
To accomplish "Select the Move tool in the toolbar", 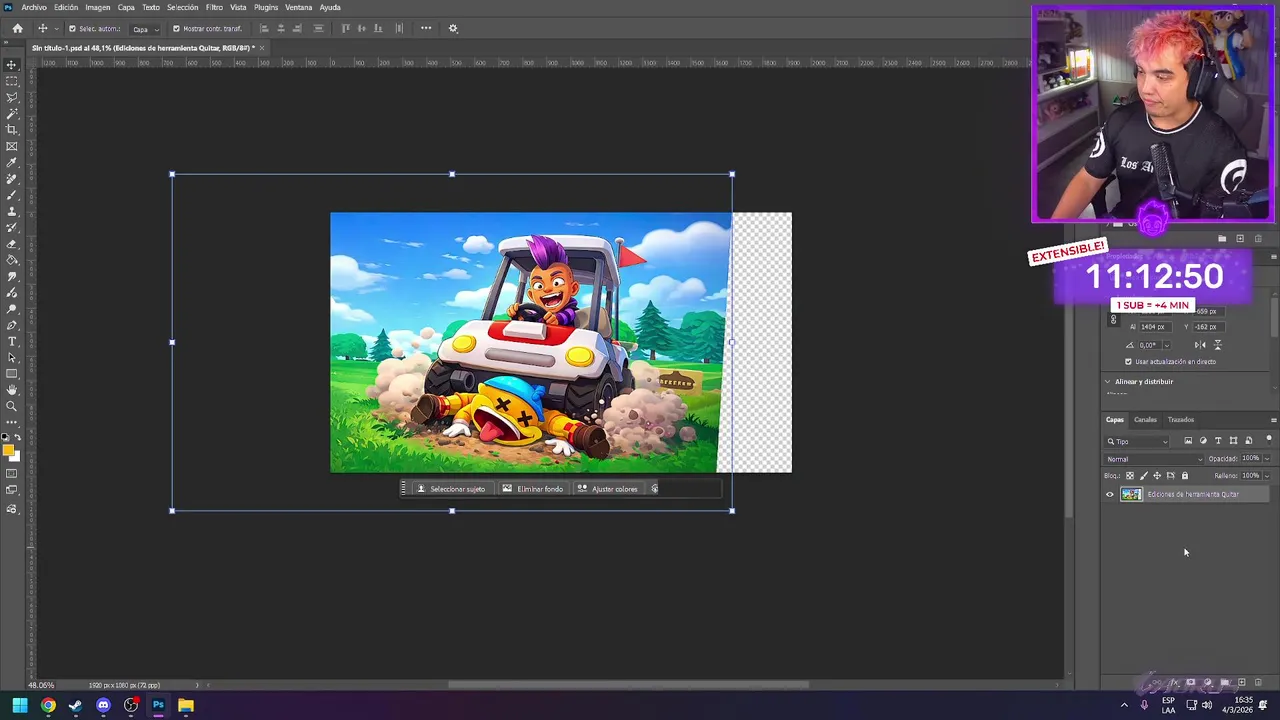I will [12, 65].
